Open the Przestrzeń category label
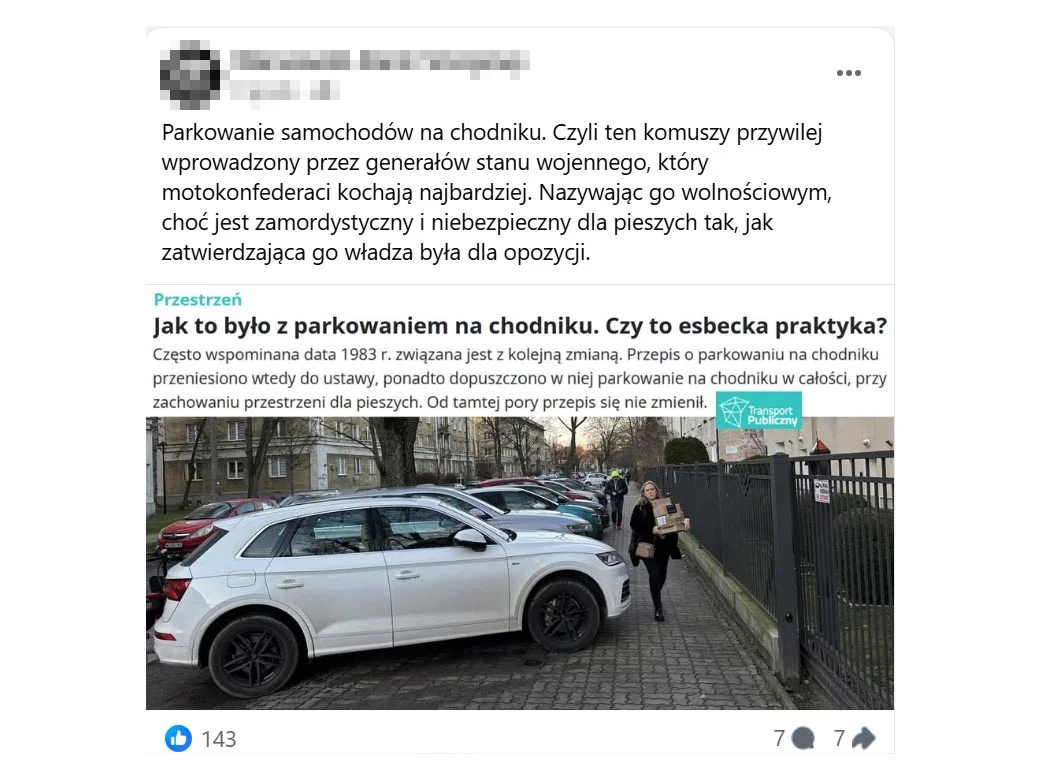Viewport: 1042px width, 780px height. click(197, 300)
